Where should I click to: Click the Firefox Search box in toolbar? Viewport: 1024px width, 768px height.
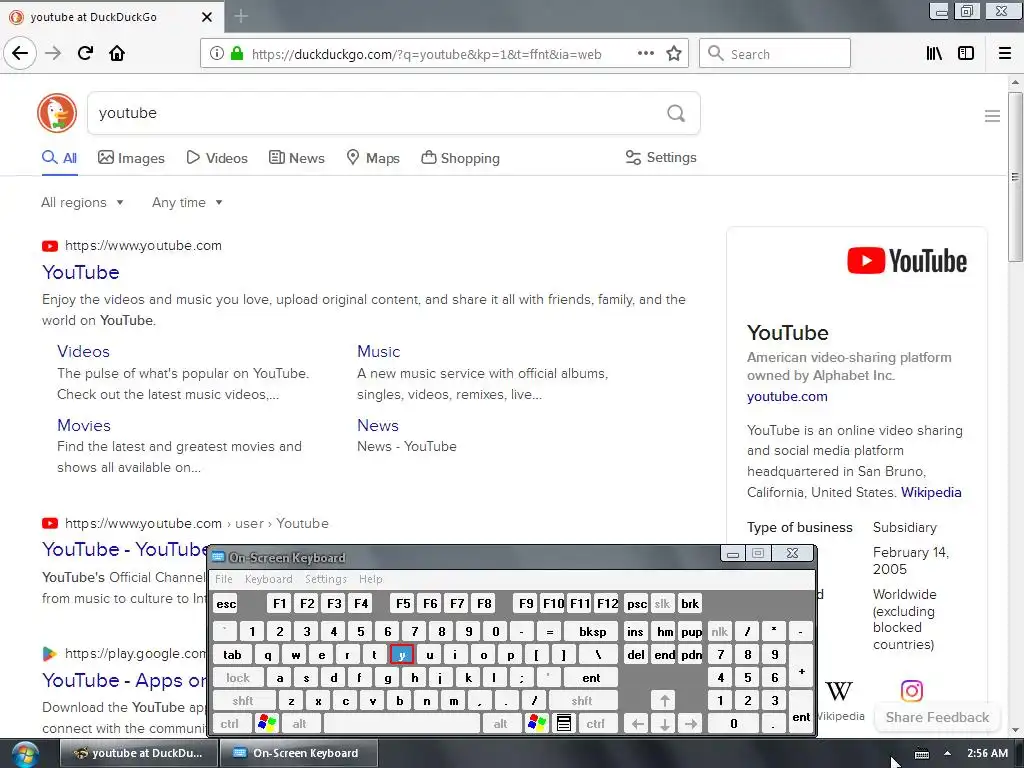coord(775,54)
